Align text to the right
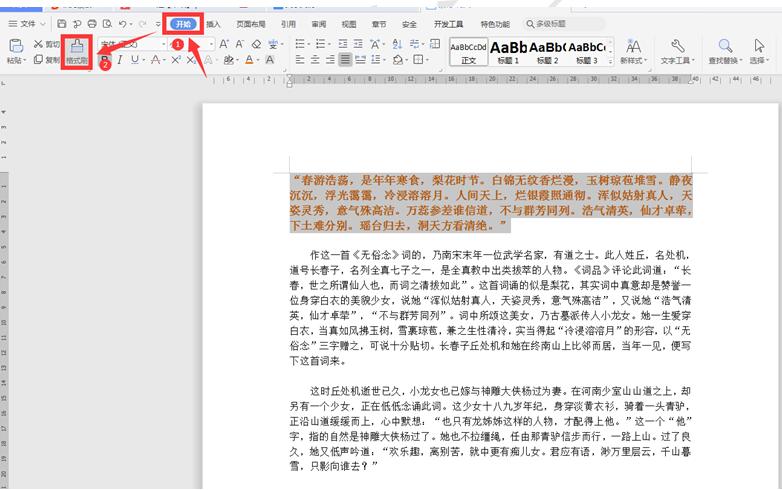Image resolution: width=782 pixels, height=490 pixels. click(x=330, y=60)
